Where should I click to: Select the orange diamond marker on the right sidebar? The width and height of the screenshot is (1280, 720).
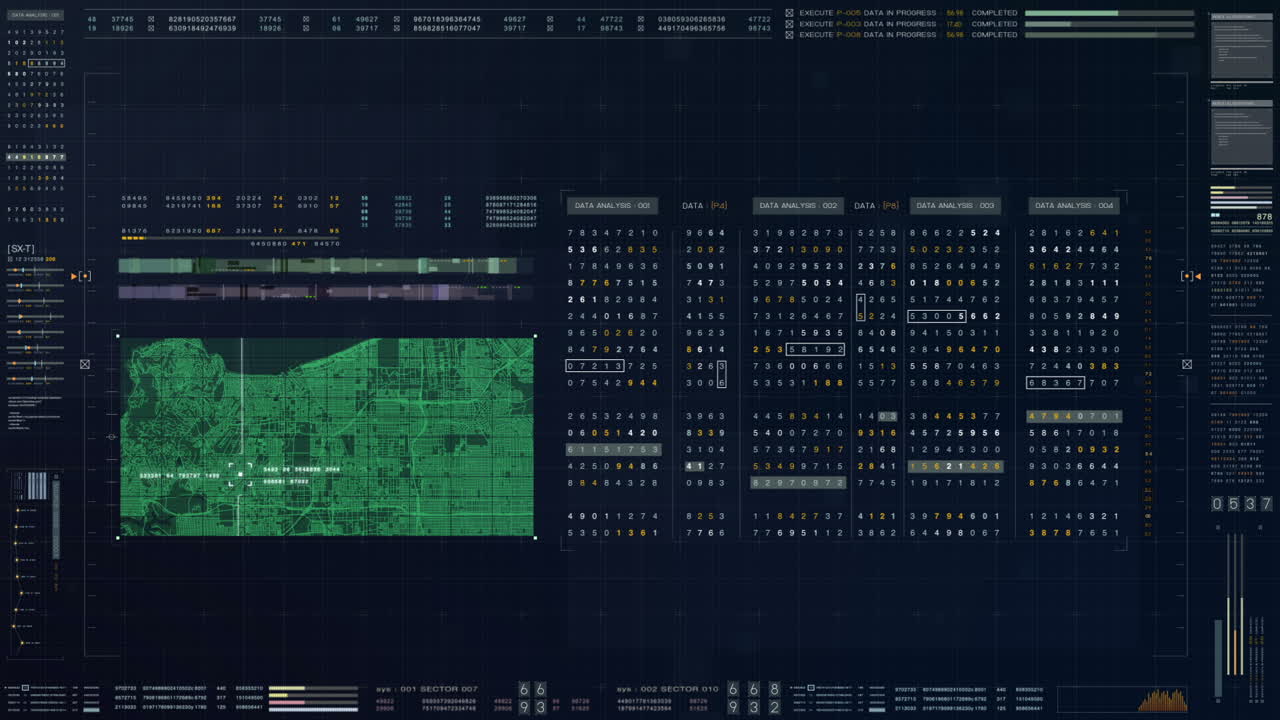[1188, 276]
